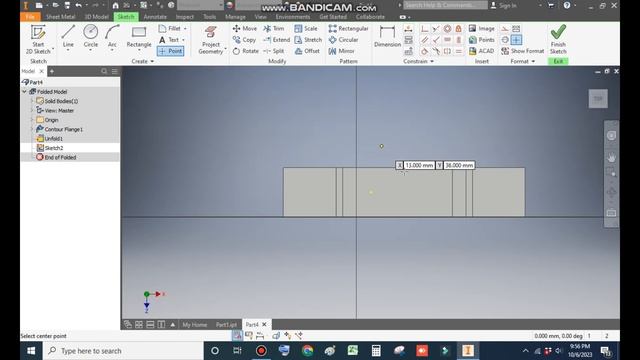Select End of Folded marker
640x360 pixels.
point(60,157)
